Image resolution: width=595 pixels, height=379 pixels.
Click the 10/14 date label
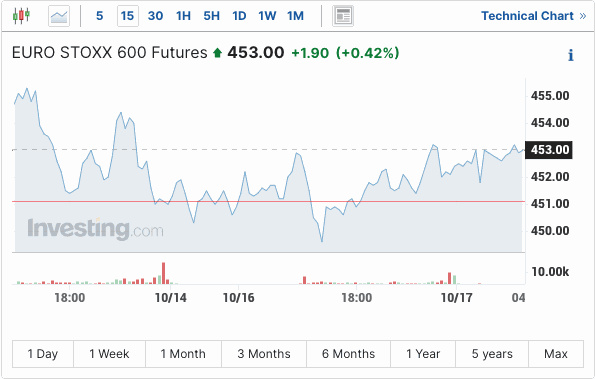tap(171, 298)
